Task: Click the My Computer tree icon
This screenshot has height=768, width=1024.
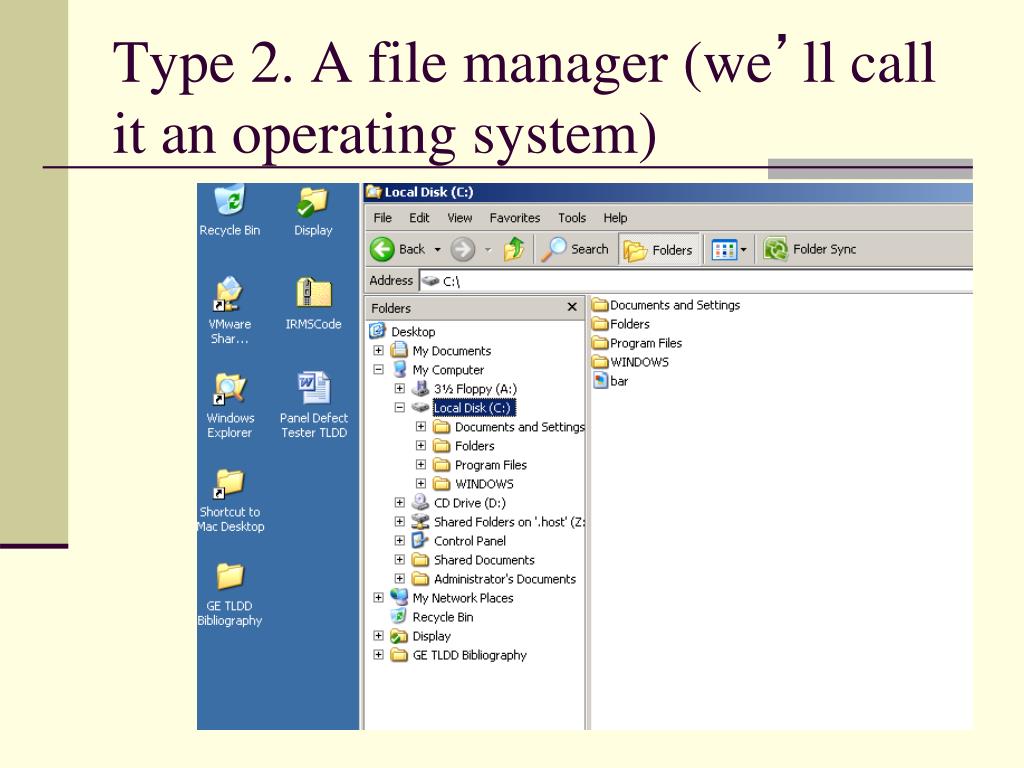Action: [400, 370]
